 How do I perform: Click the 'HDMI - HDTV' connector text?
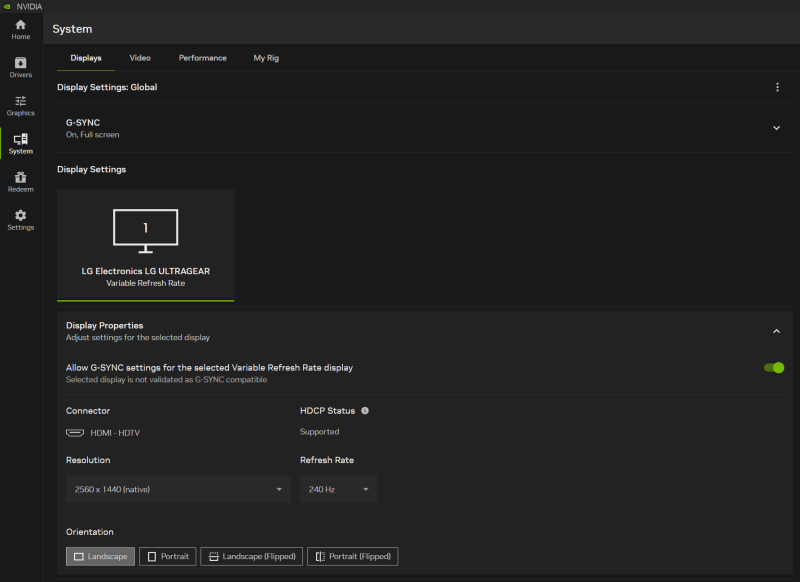[115, 433]
